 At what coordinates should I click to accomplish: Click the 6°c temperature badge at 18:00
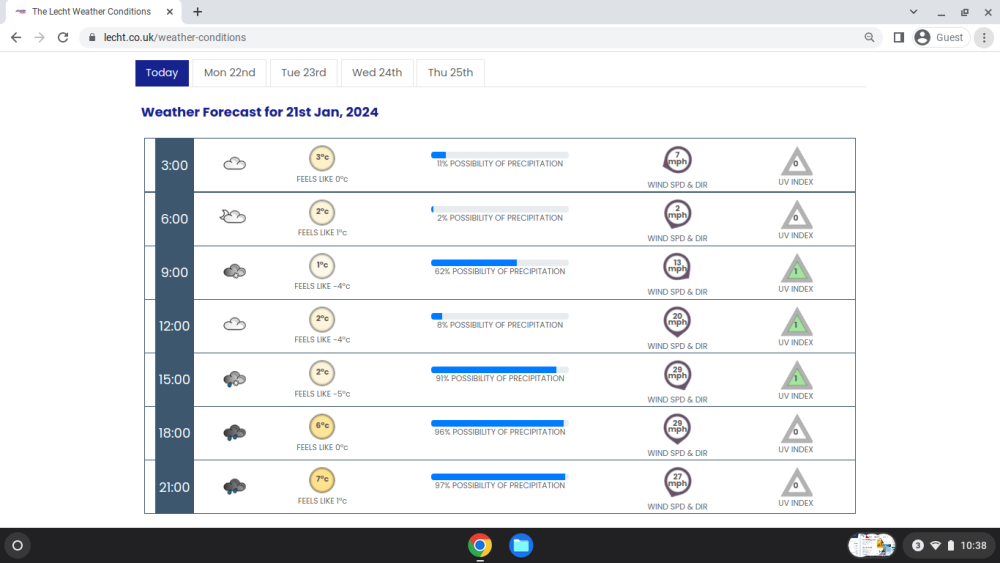[322, 426]
